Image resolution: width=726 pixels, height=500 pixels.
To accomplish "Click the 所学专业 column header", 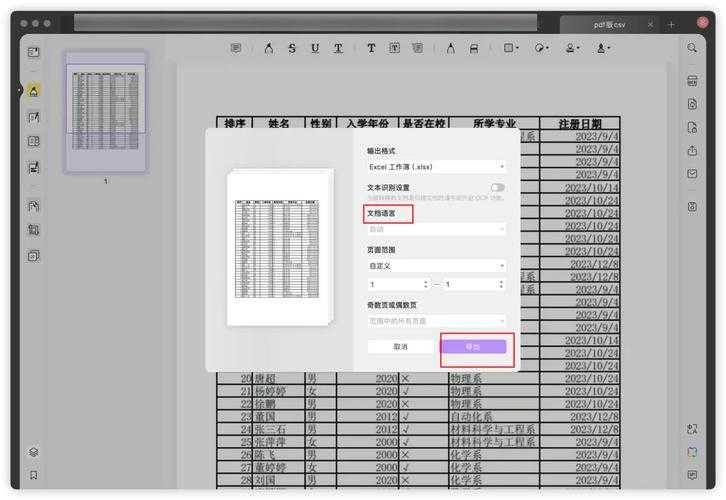I will [494, 123].
